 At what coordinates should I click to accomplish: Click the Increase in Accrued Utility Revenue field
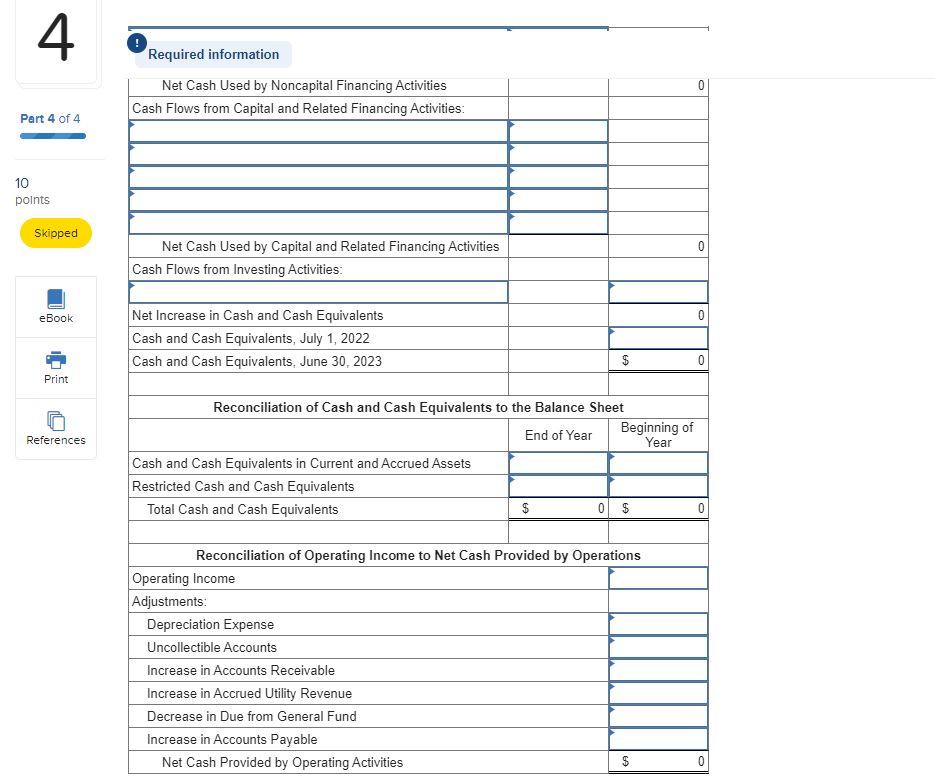point(657,693)
